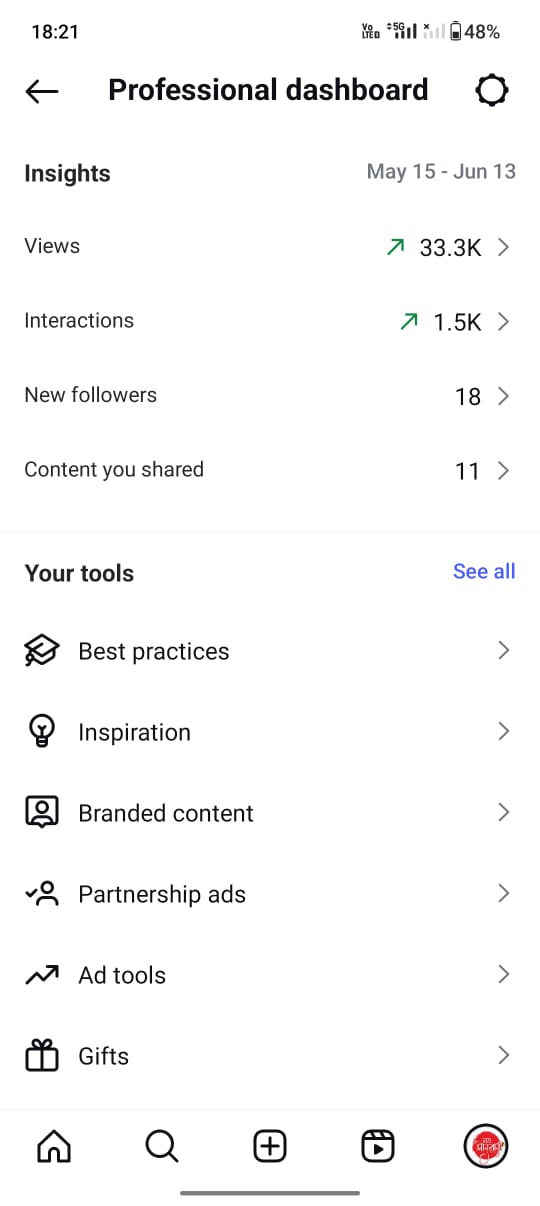540x1206 pixels.
Task: Tap the Inspiration lightbulb icon
Action: click(x=42, y=732)
